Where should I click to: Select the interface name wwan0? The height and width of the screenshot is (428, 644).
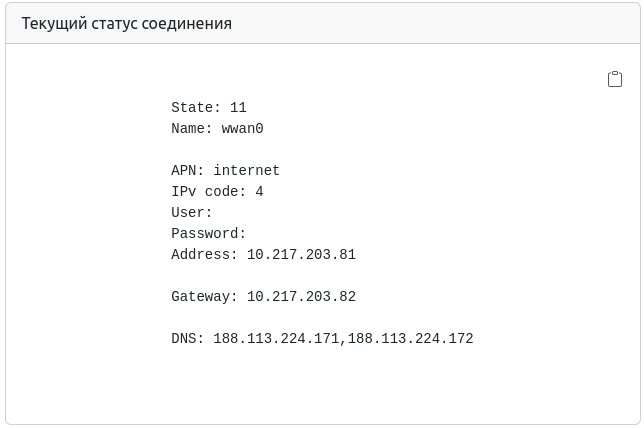tap(242, 129)
